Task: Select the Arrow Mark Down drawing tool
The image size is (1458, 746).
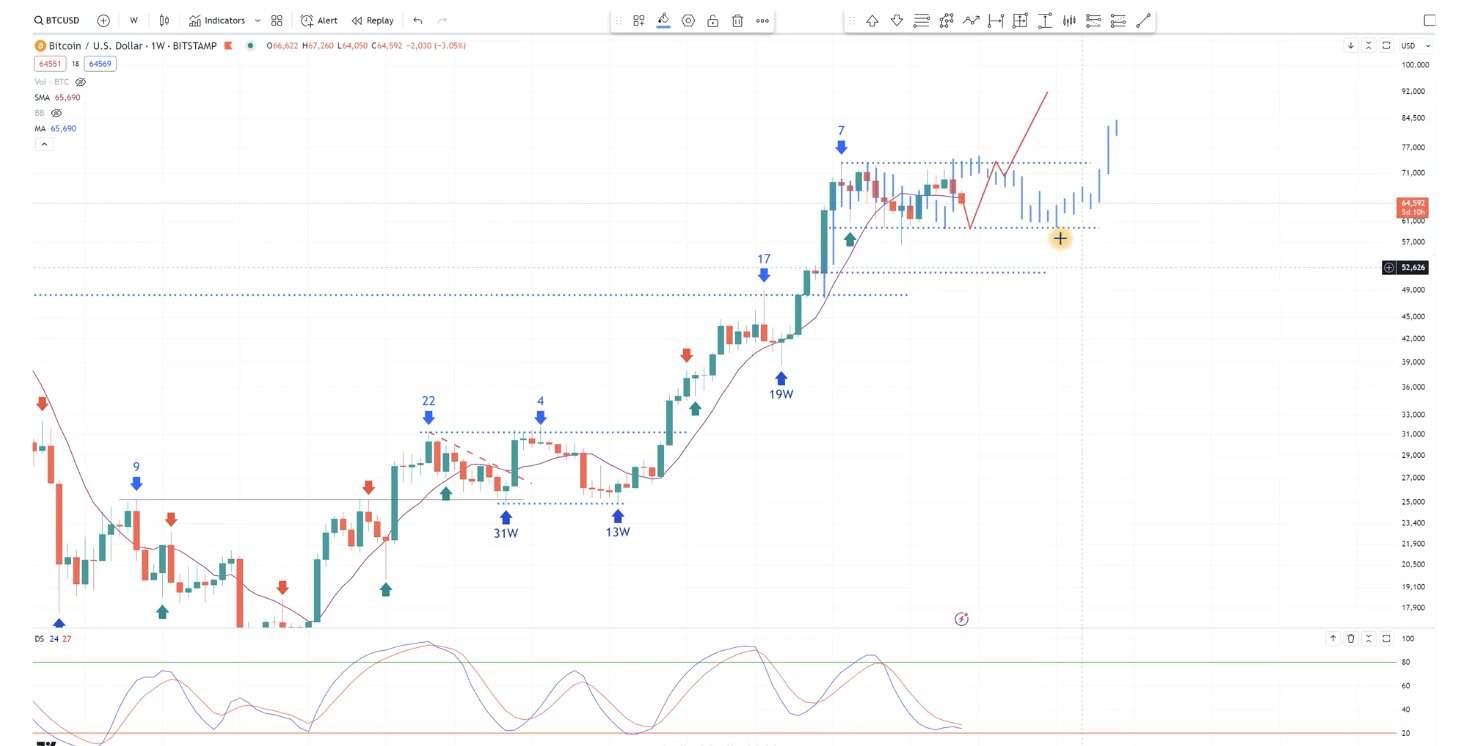Action: 896,20
